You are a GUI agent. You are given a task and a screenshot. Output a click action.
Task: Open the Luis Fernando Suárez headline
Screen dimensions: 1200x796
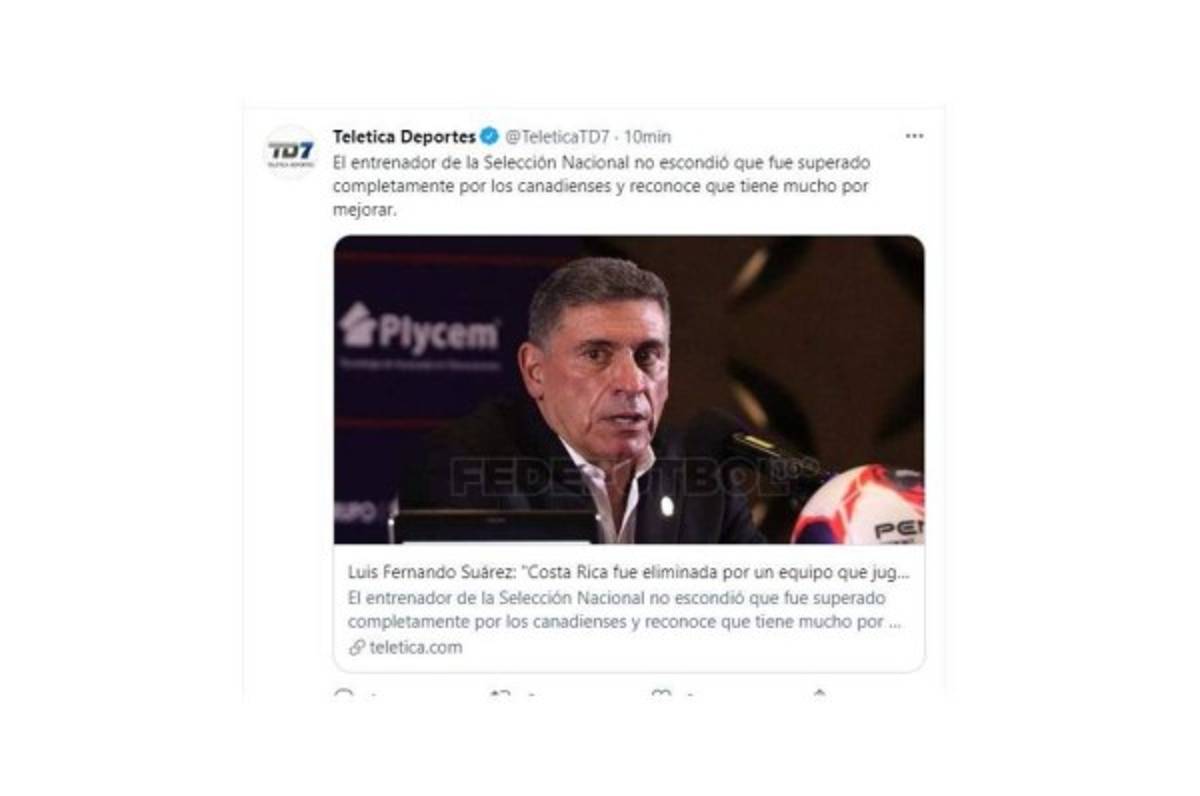click(629, 574)
